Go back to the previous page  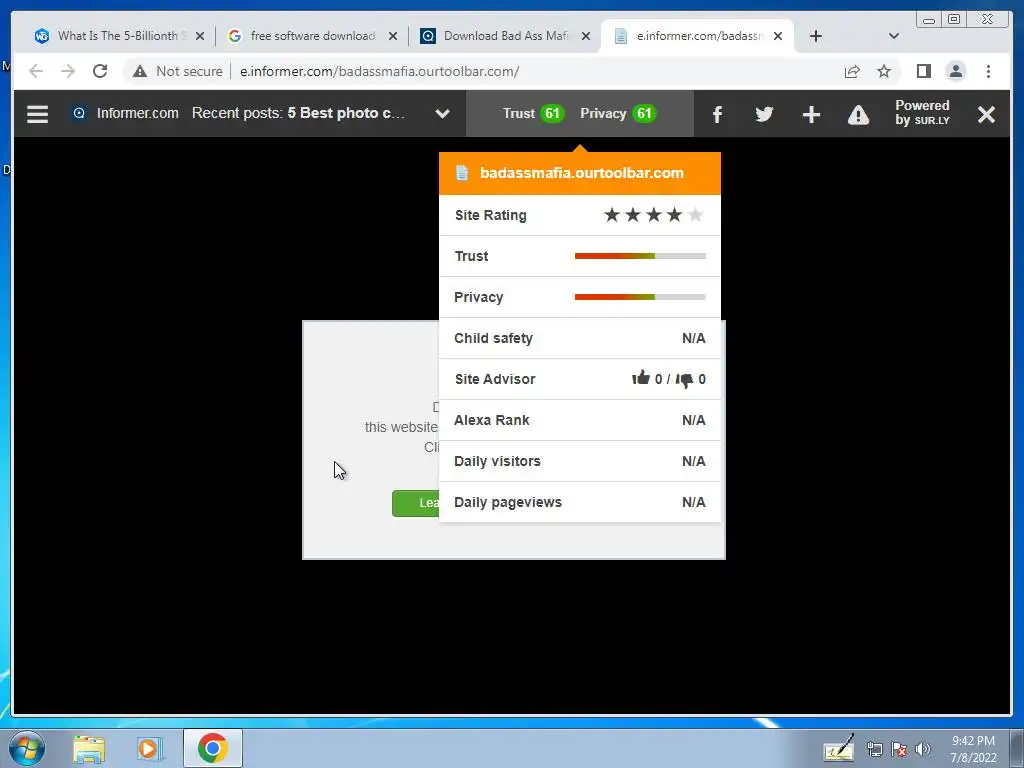coord(36,71)
